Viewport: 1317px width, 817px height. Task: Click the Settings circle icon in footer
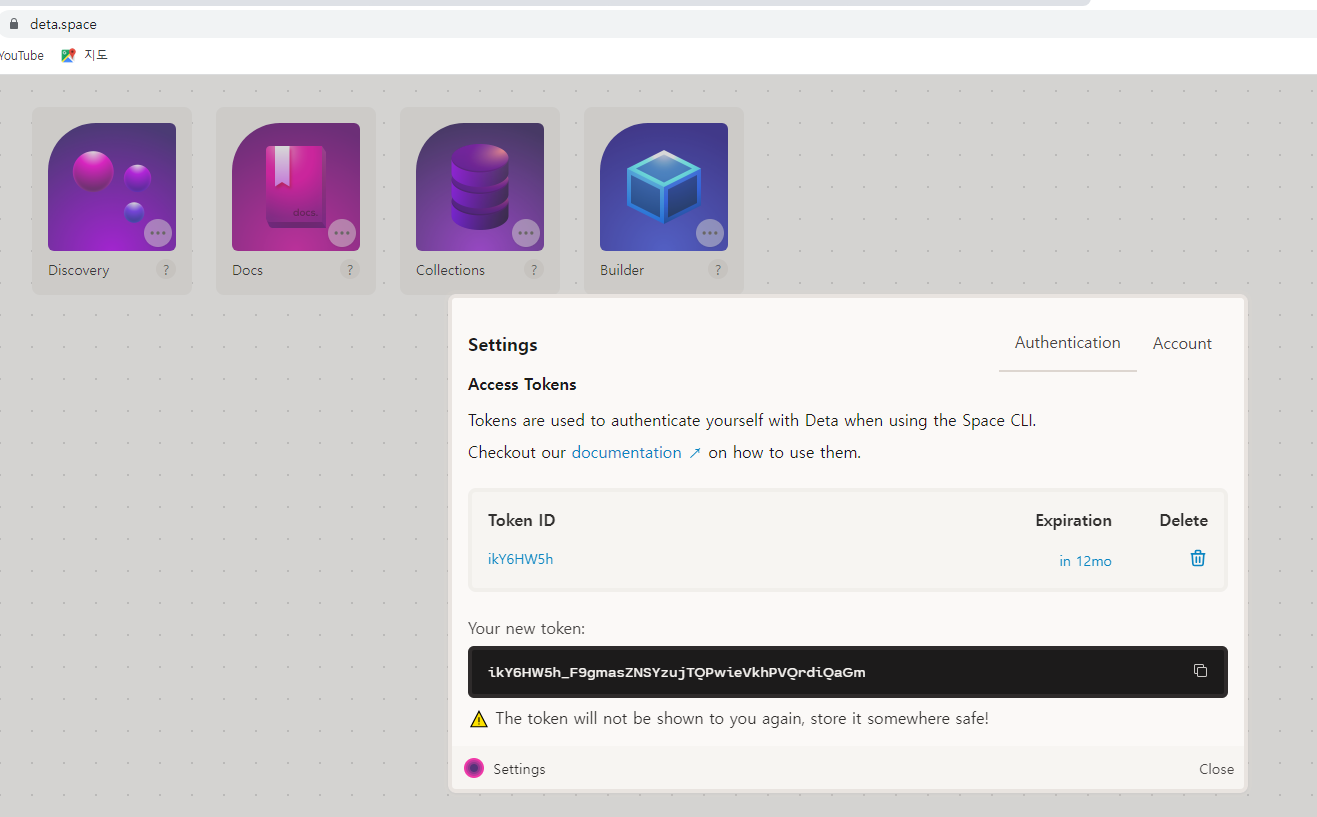click(x=474, y=768)
